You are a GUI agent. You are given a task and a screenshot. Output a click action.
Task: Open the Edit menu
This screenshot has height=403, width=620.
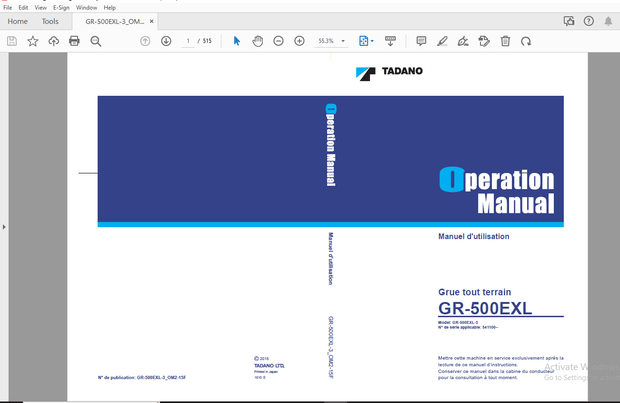23,8
